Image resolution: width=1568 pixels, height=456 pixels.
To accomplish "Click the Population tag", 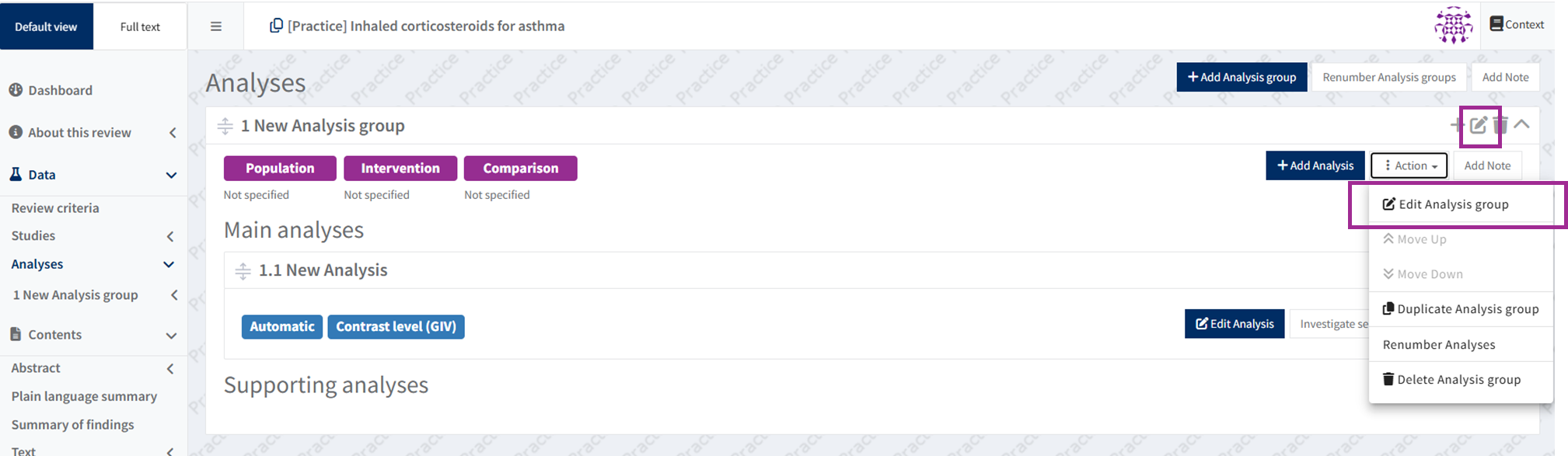I will point(280,169).
